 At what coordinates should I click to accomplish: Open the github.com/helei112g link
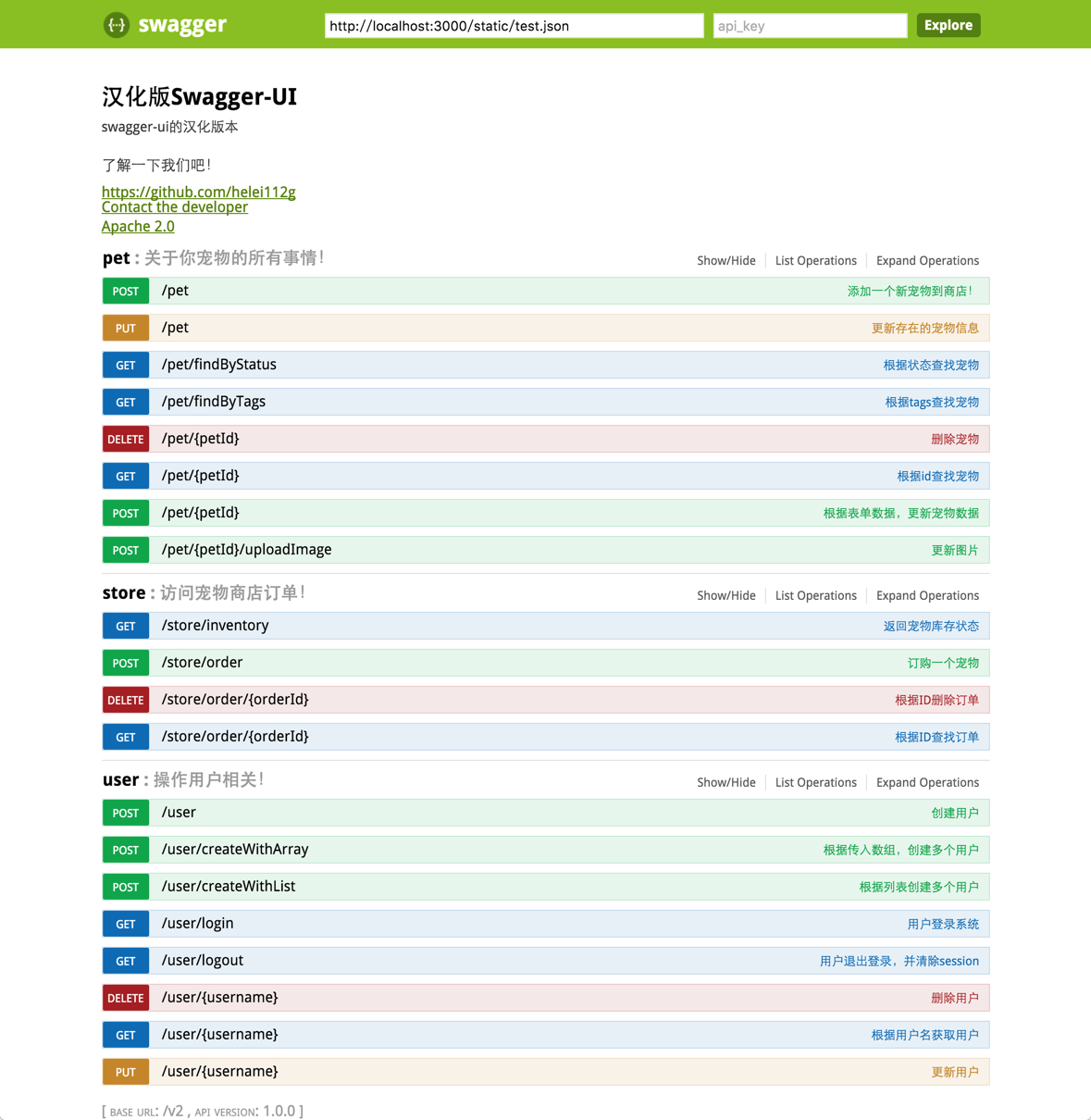click(199, 192)
